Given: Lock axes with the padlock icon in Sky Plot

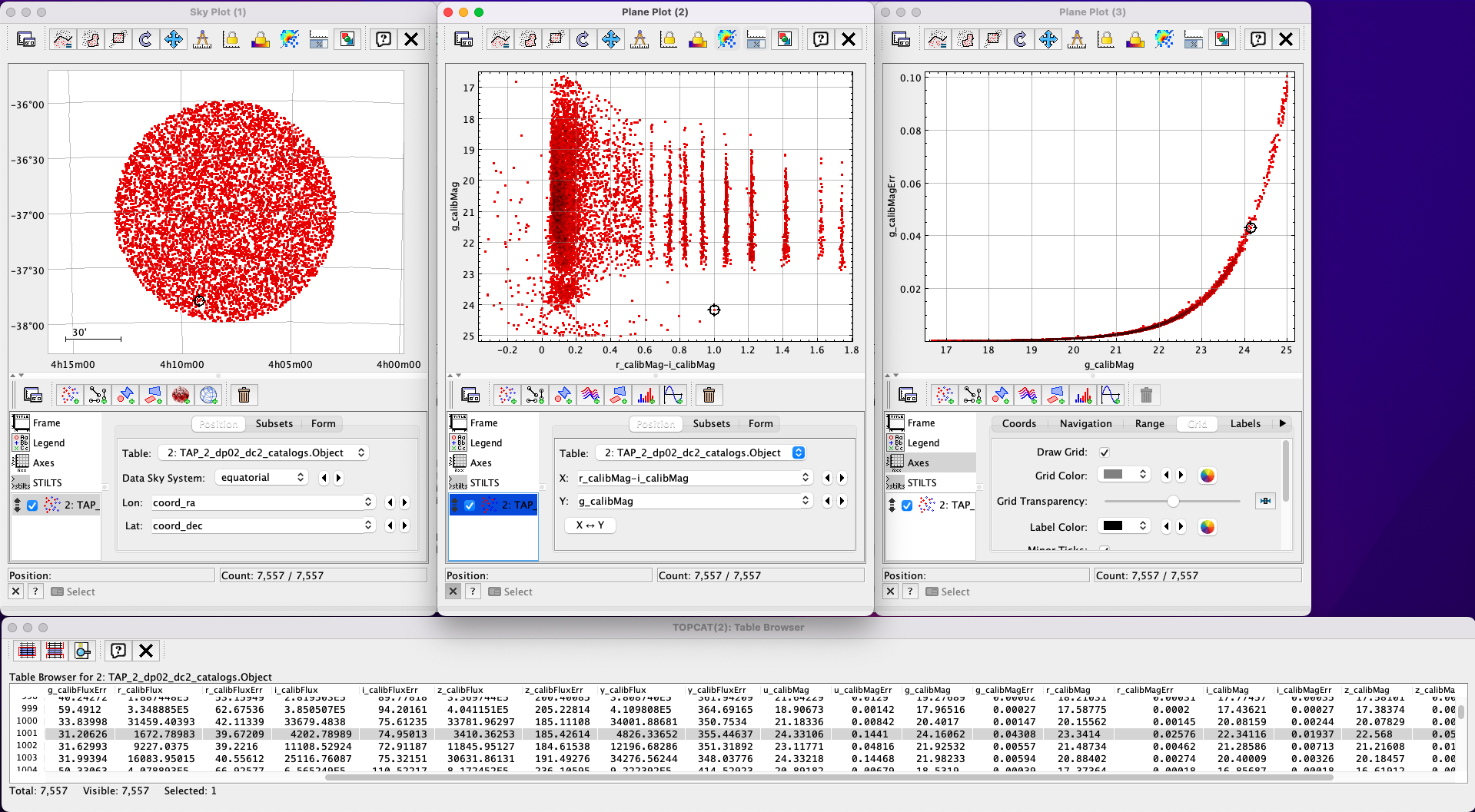Looking at the screenshot, I should coord(231,39).
